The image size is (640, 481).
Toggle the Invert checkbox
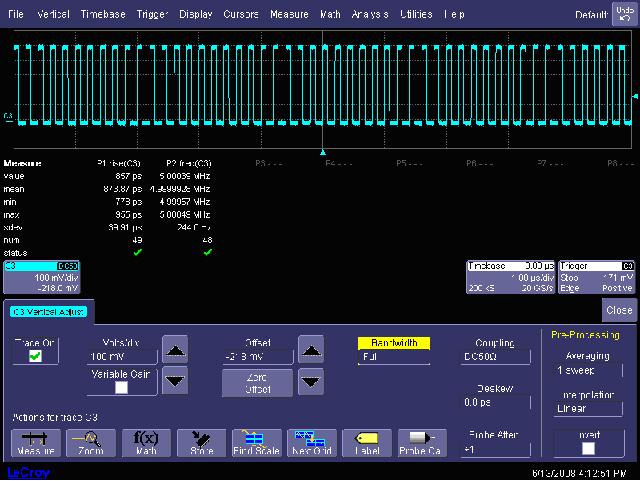(x=588, y=448)
